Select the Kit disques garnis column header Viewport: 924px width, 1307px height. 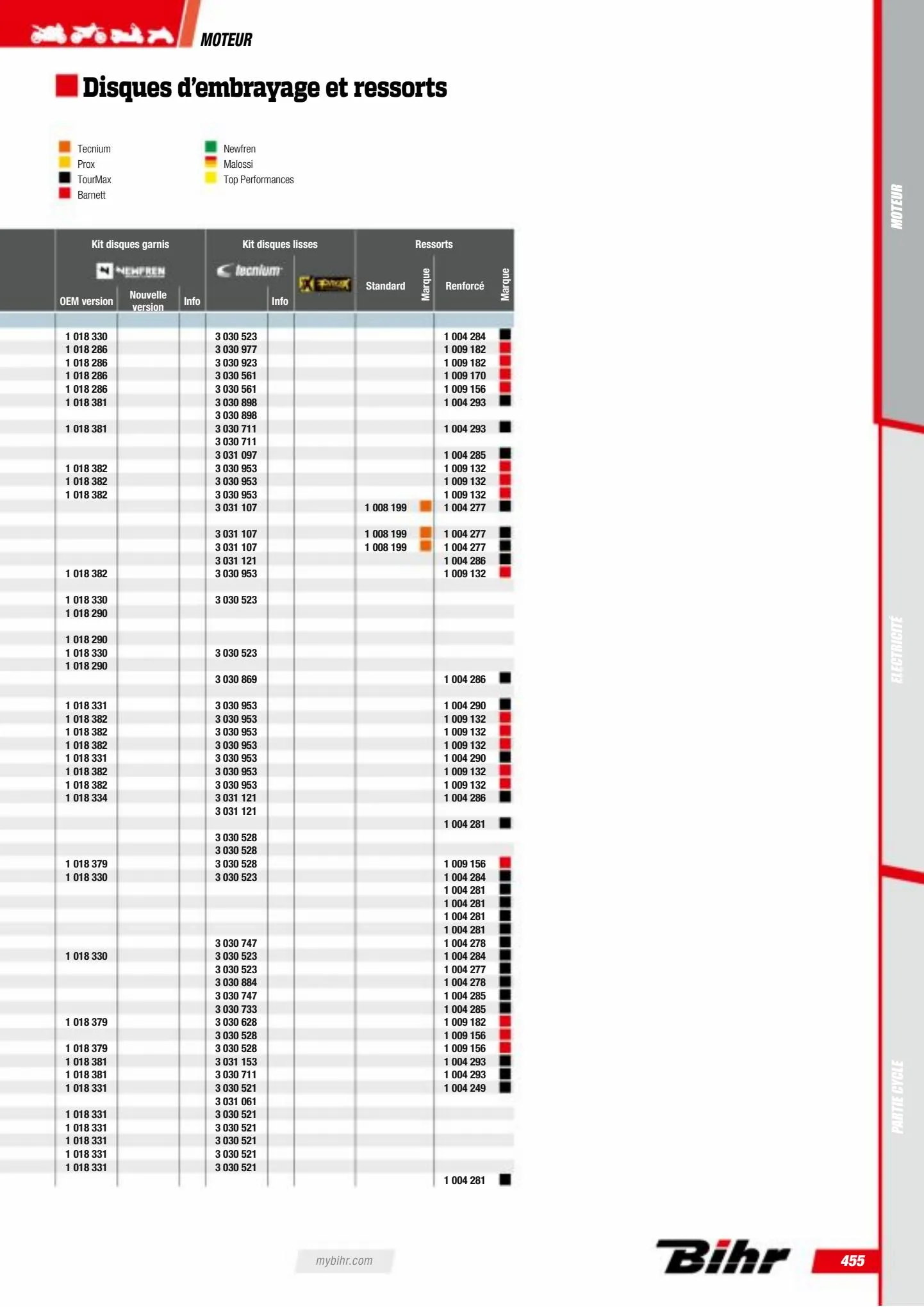pos(130,244)
